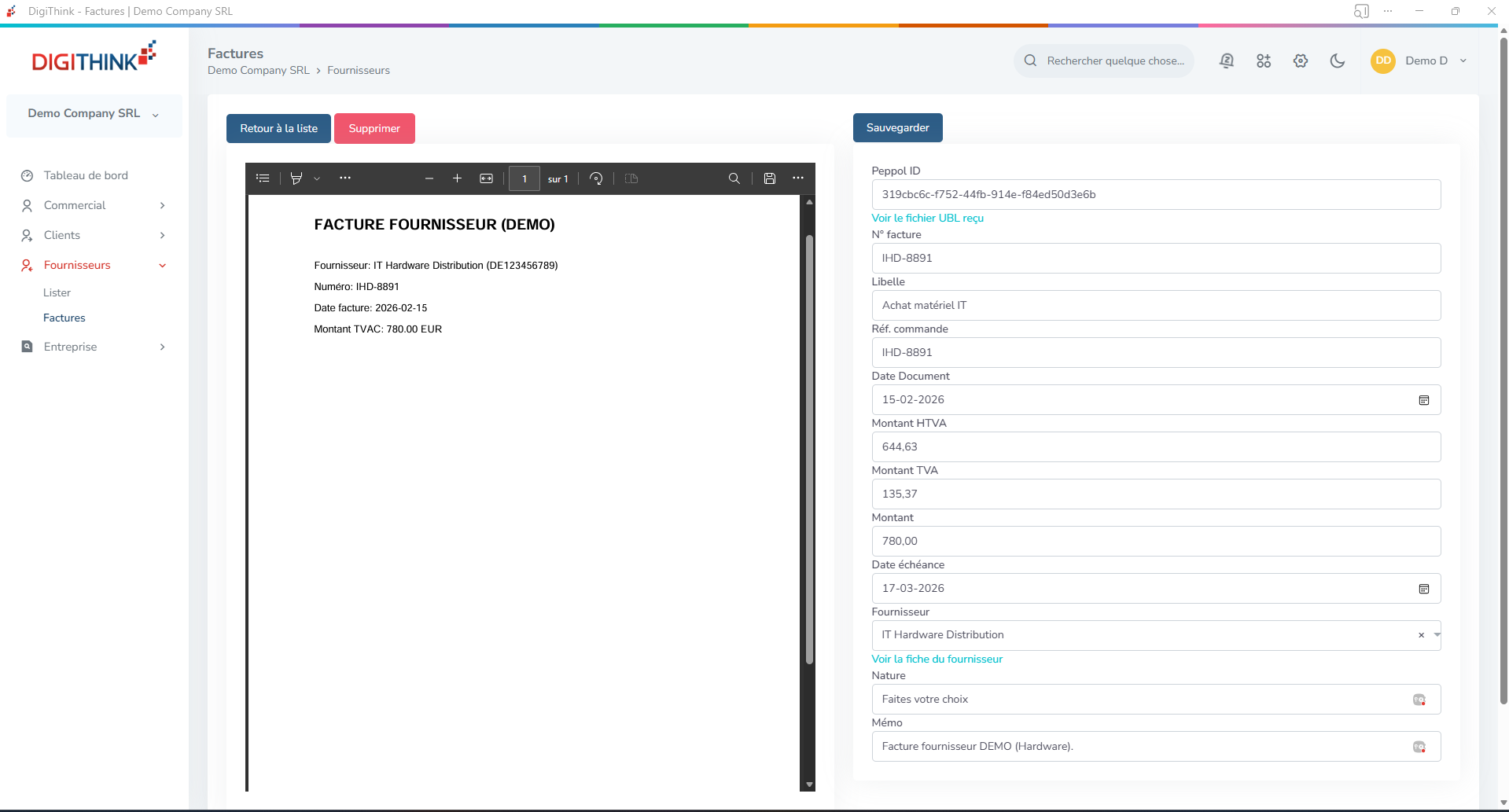
Task: Open the notifications bell icon
Action: pos(1226,61)
